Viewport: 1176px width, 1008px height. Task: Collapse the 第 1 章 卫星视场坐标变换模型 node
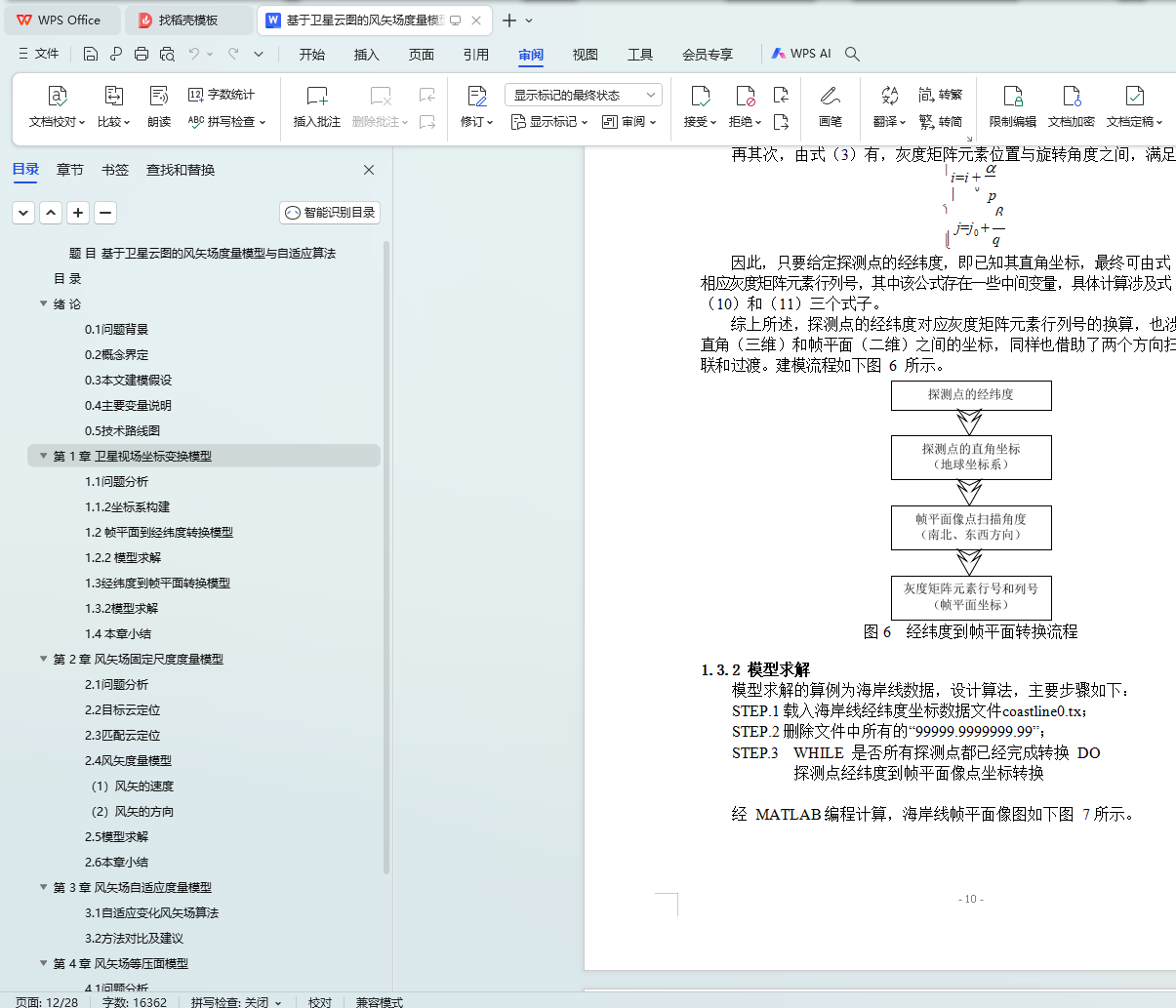[x=43, y=456]
